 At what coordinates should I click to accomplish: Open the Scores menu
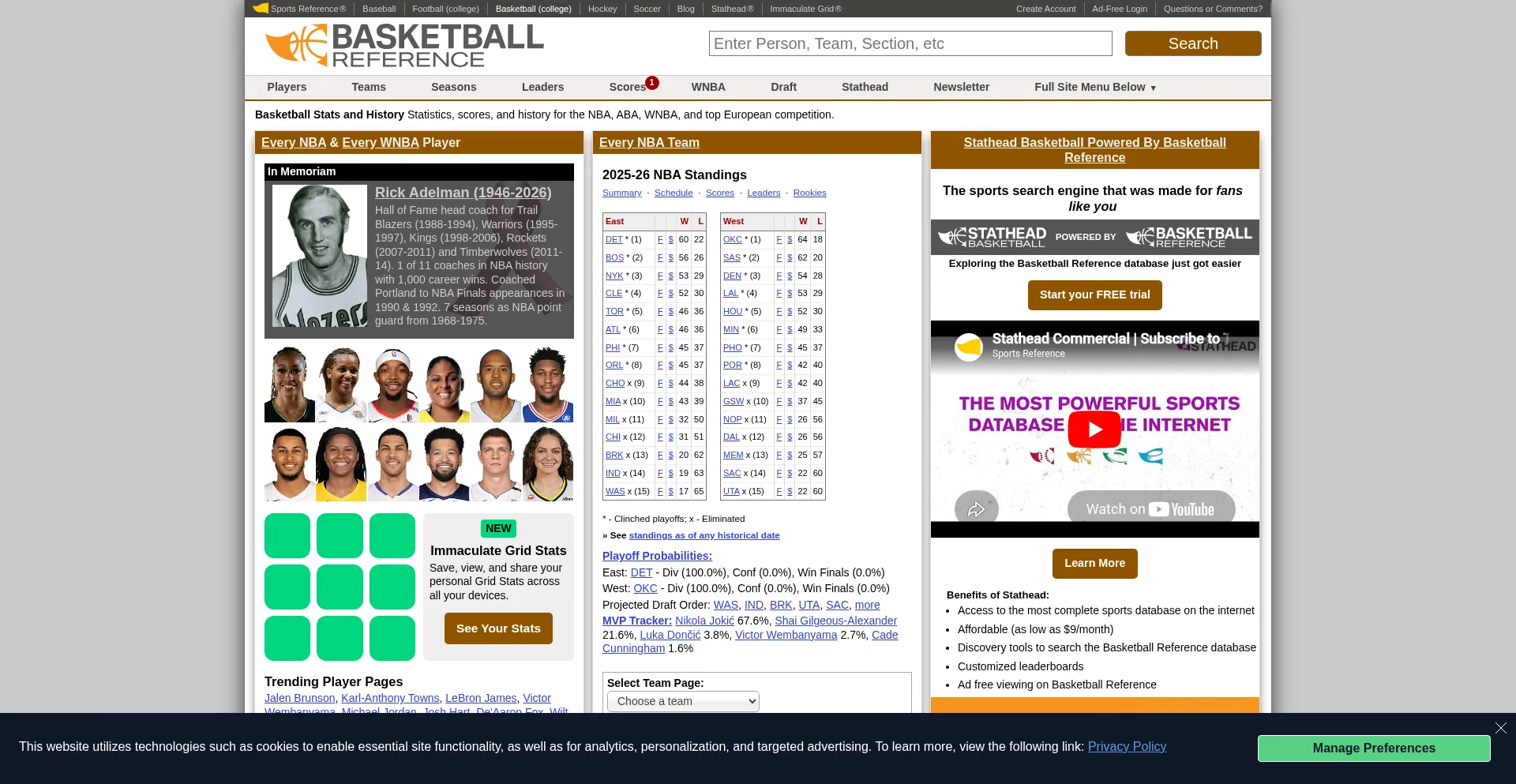(628, 87)
